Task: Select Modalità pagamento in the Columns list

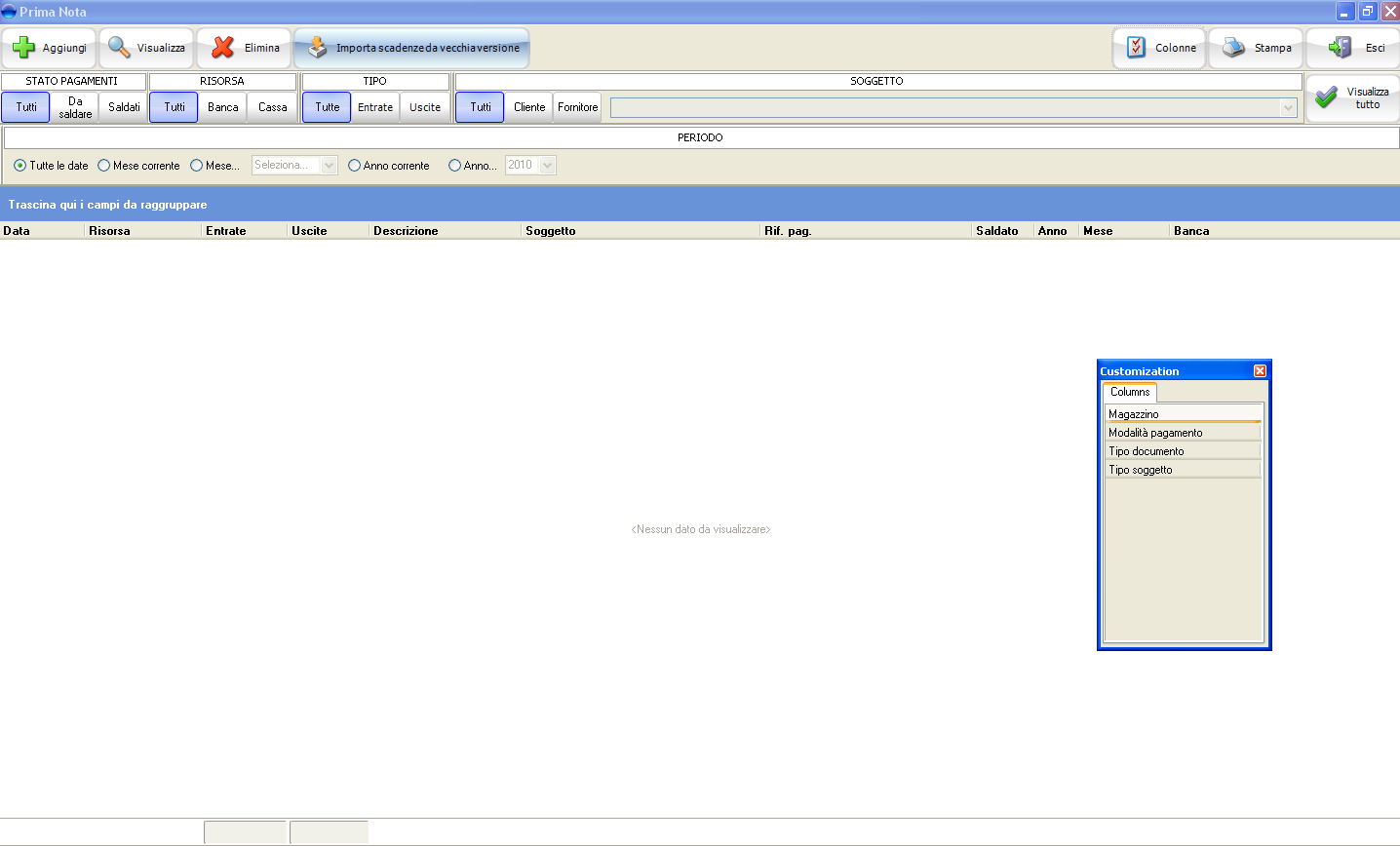Action: point(1184,432)
